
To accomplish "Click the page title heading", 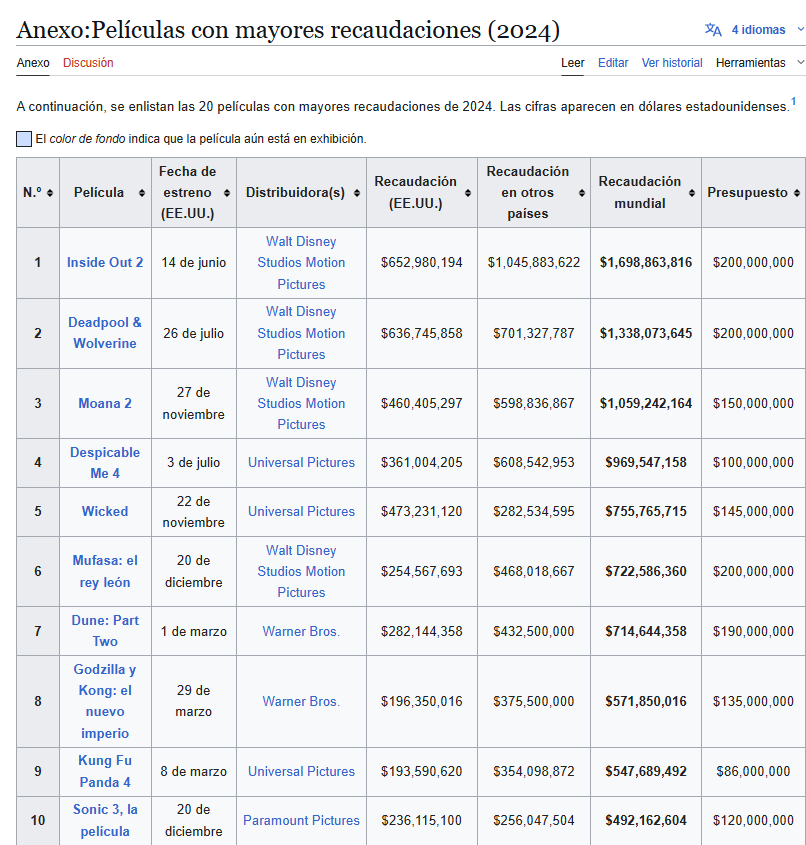I will point(288,30).
